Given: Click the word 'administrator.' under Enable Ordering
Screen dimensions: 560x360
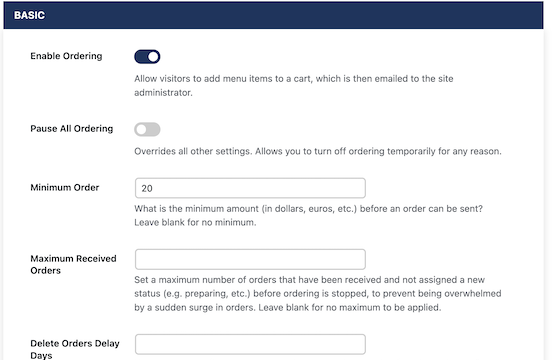Looking at the screenshot, I should coord(163,92).
